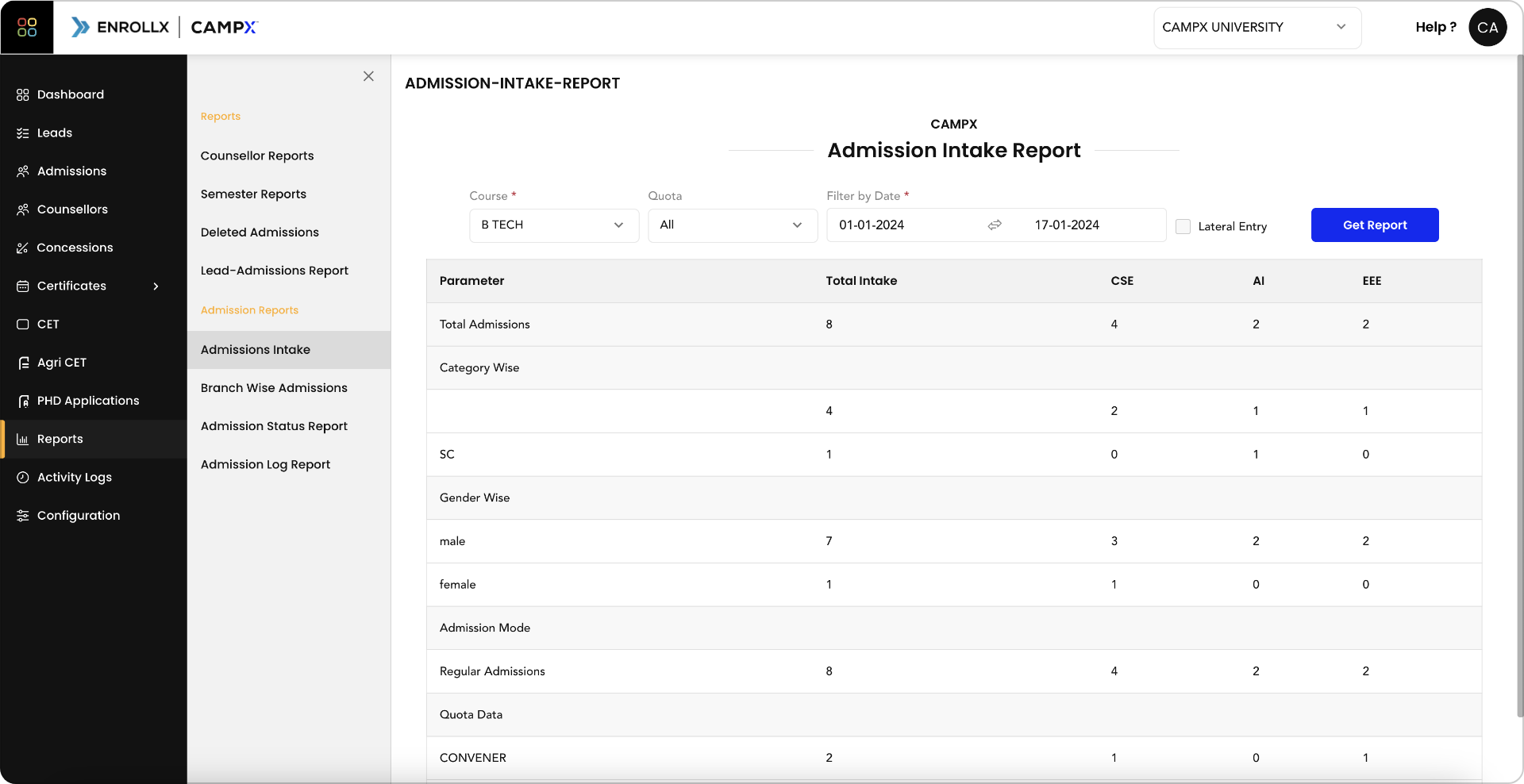
Task: Click the female row label
Action: (x=457, y=585)
